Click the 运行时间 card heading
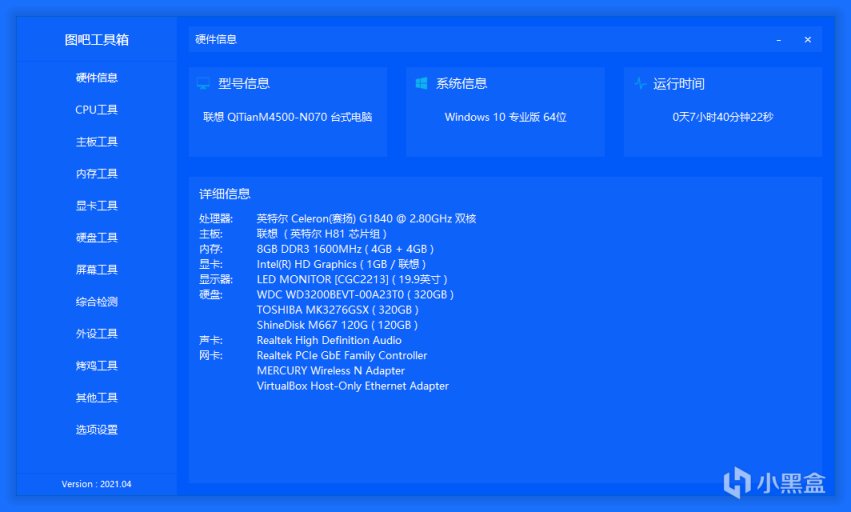Screen dimensions: 851x512 pyautogui.click(x=679, y=84)
